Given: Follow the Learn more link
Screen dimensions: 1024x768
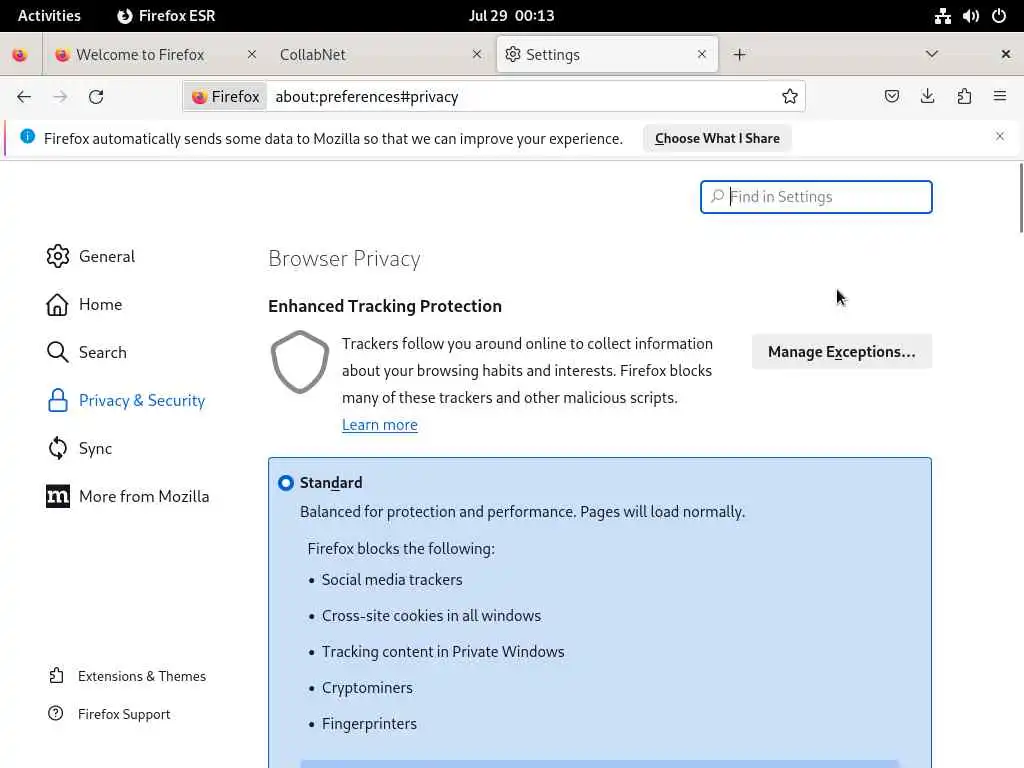Looking at the screenshot, I should point(380,425).
